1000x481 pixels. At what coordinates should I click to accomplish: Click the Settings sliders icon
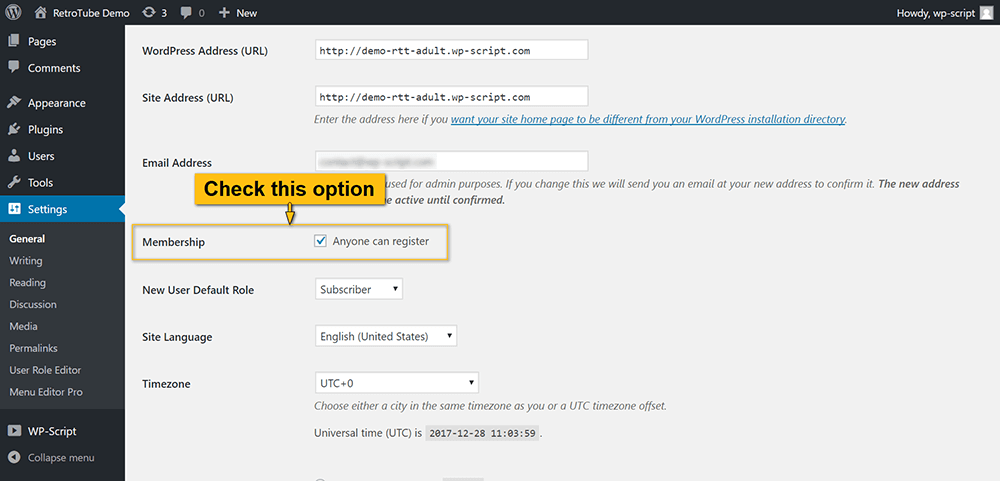pos(14,209)
